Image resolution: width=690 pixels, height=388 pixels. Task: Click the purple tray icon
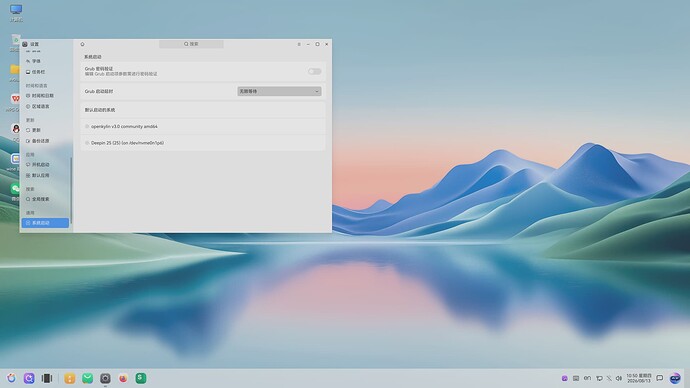tap(565, 378)
